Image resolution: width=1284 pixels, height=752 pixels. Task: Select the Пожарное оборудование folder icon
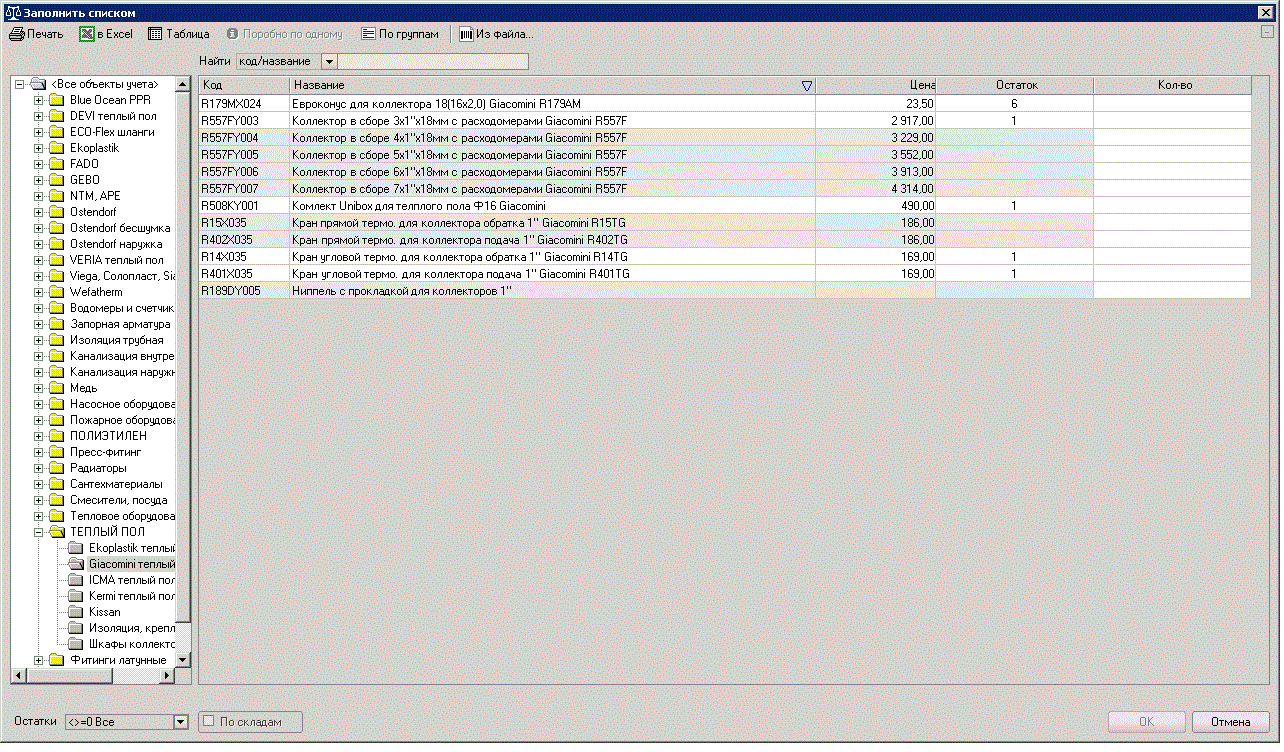[x=57, y=420]
